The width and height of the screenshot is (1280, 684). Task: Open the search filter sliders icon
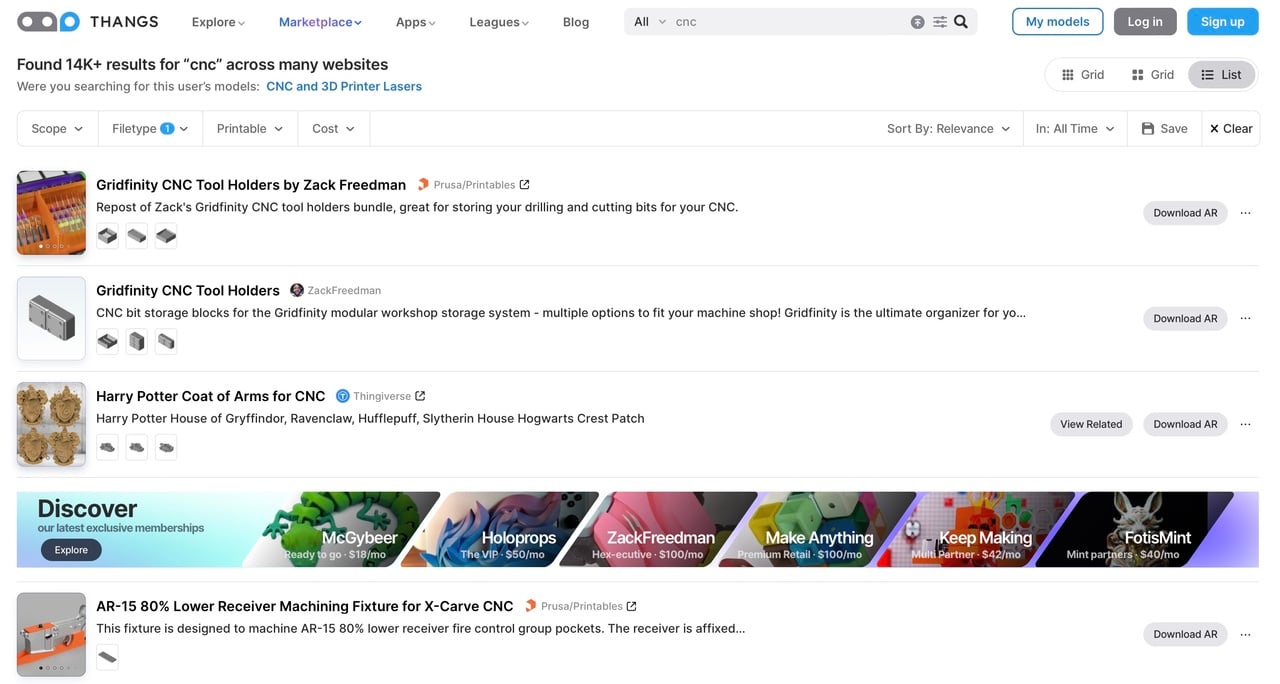940,21
